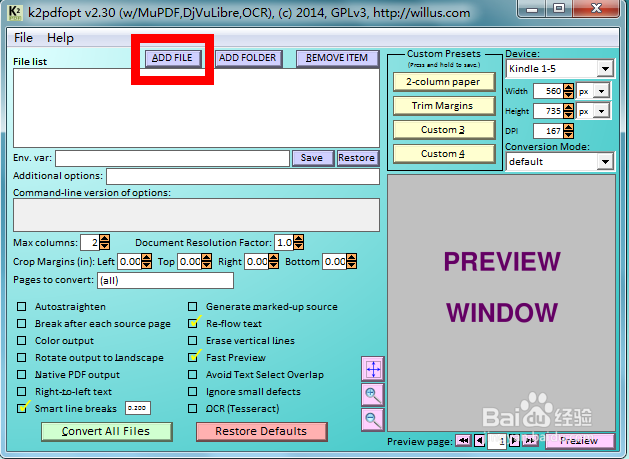Image resolution: width=629 pixels, height=459 pixels.
Task: Adjust the Height value stepper
Action: (568, 111)
